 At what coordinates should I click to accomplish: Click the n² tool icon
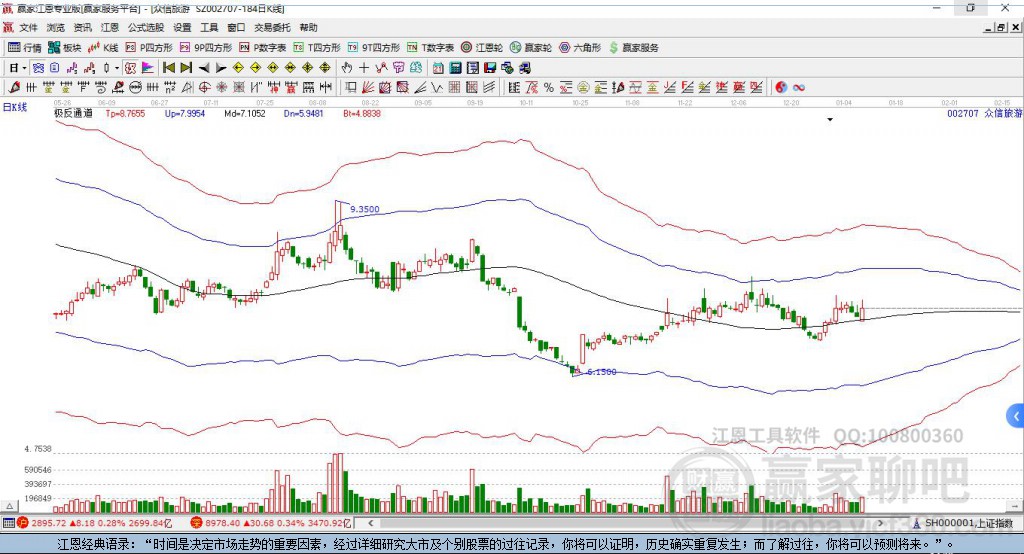click(x=170, y=87)
